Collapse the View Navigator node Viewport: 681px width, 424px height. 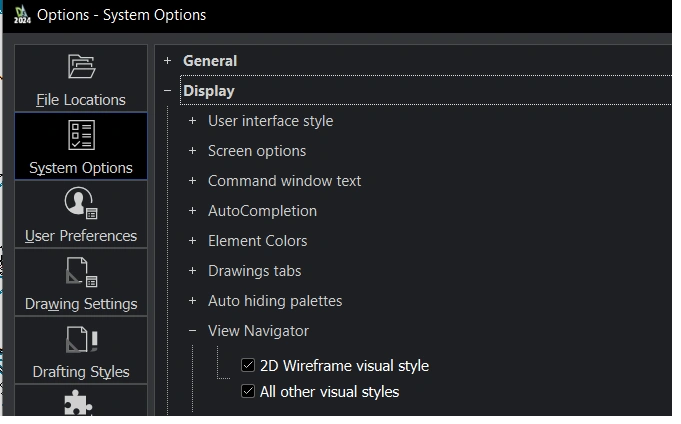tap(192, 331)
